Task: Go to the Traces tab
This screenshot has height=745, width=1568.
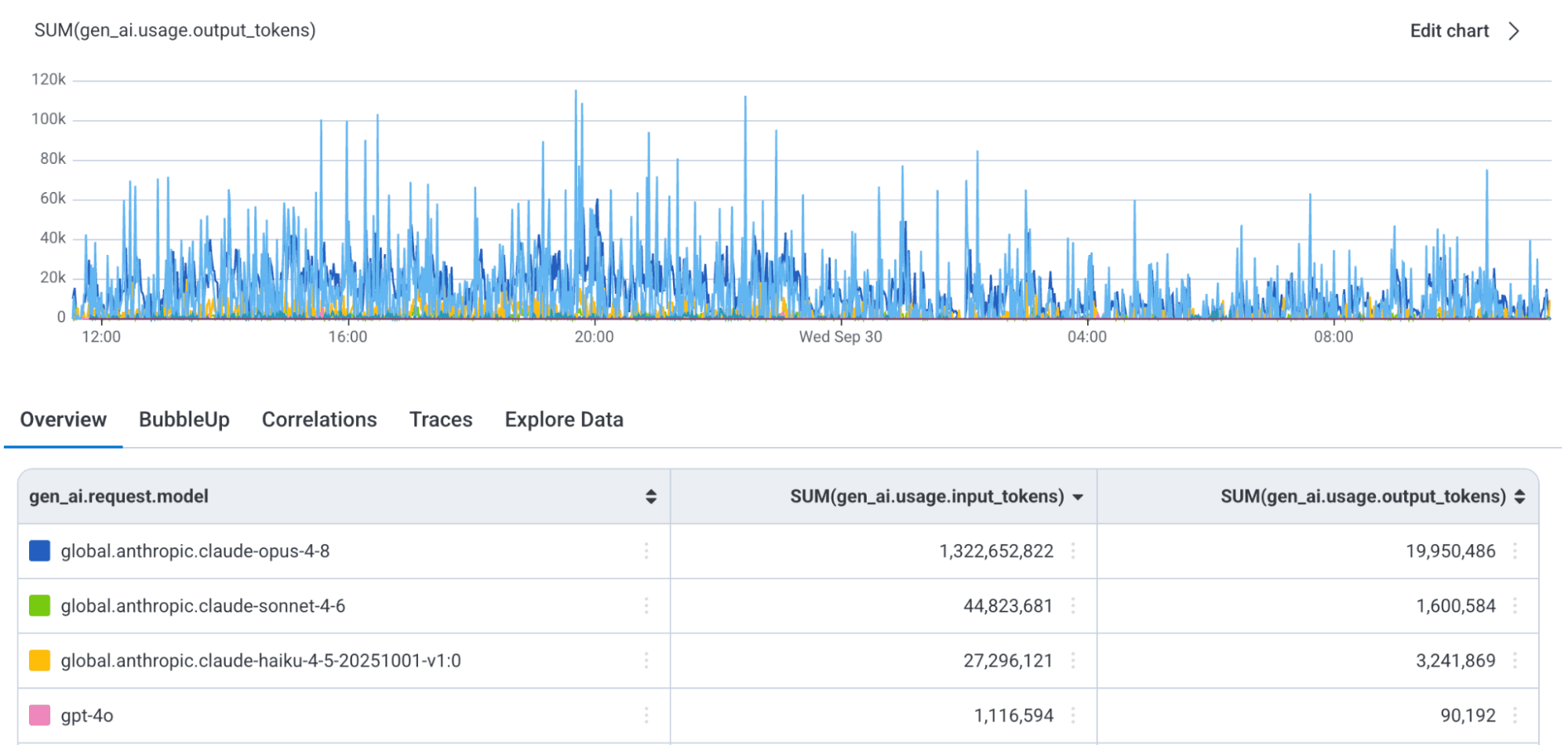Action: point(441,420)
